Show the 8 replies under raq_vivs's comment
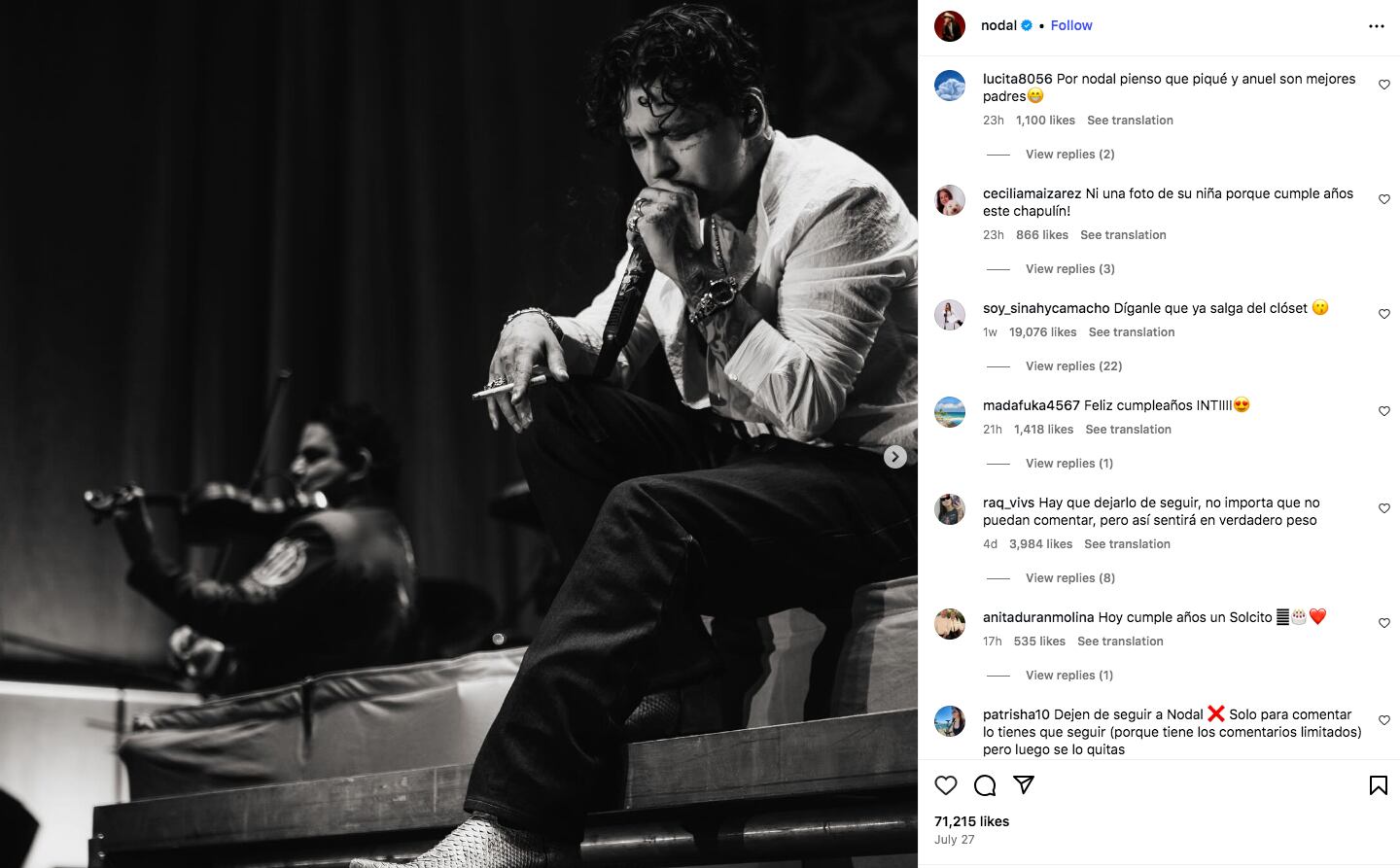 point(1069,578)
